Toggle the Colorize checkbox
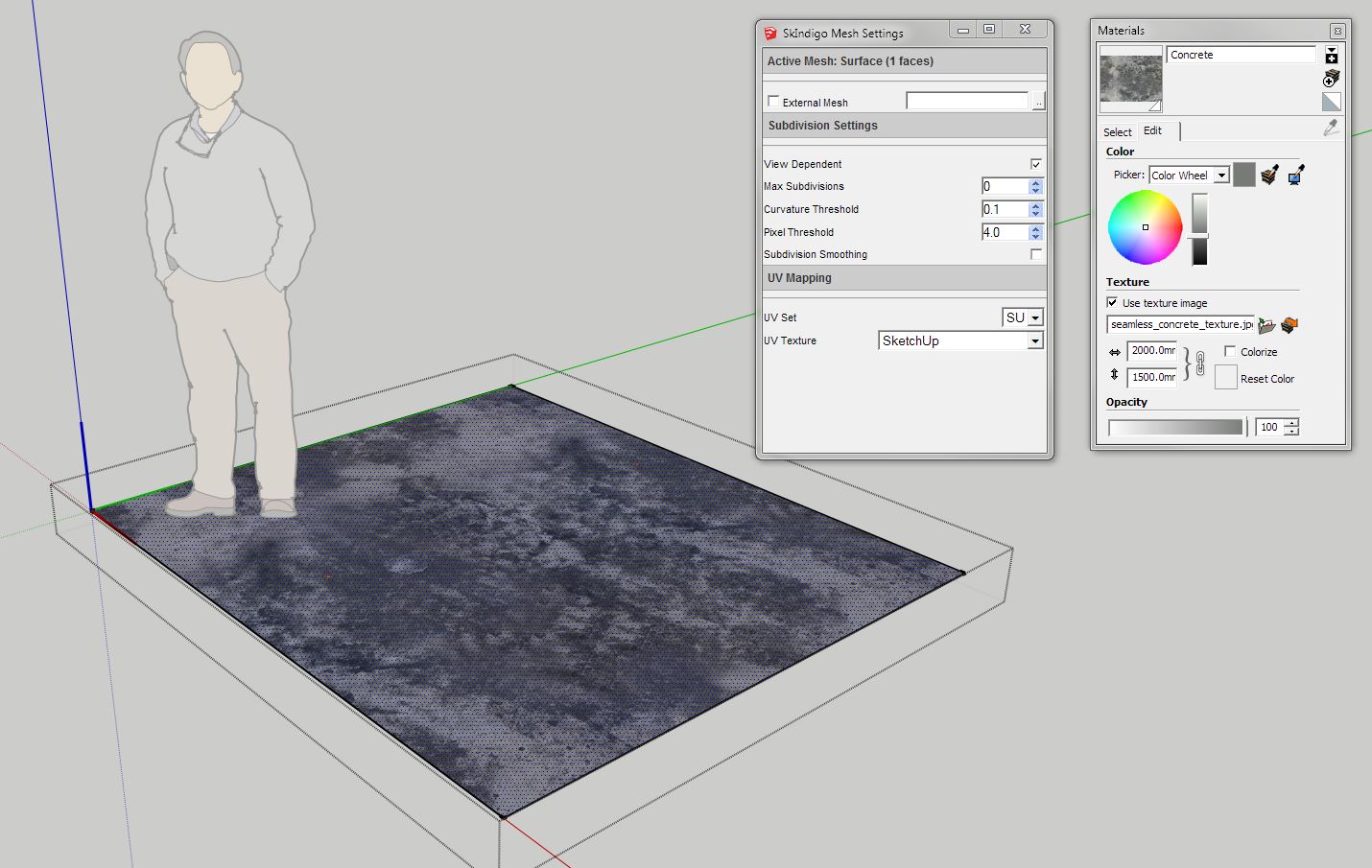1372x868 pixels. click(x=1229, y=352)
